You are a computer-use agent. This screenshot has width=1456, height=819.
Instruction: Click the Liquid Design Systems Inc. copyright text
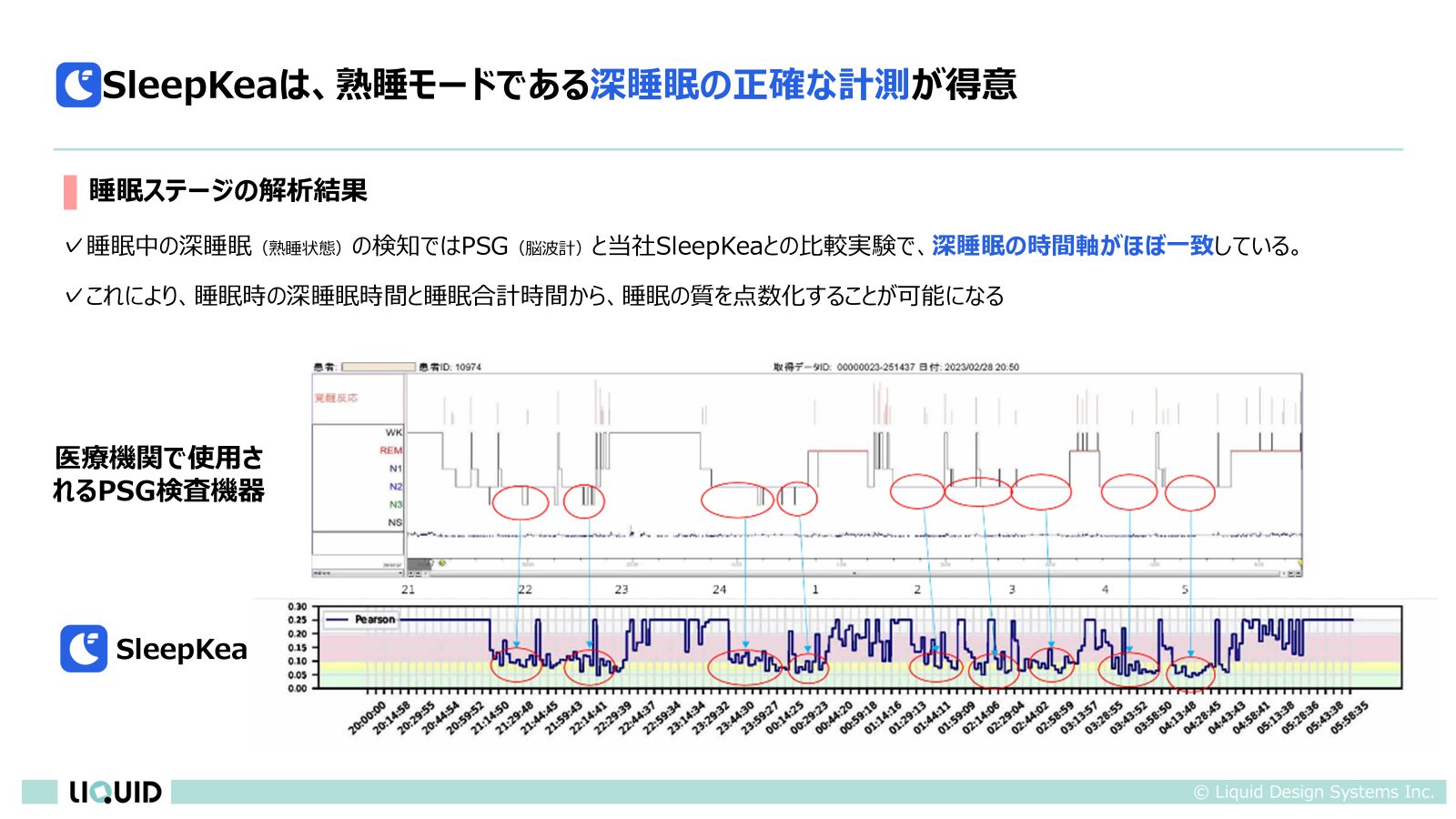[x=1313, y=792]
